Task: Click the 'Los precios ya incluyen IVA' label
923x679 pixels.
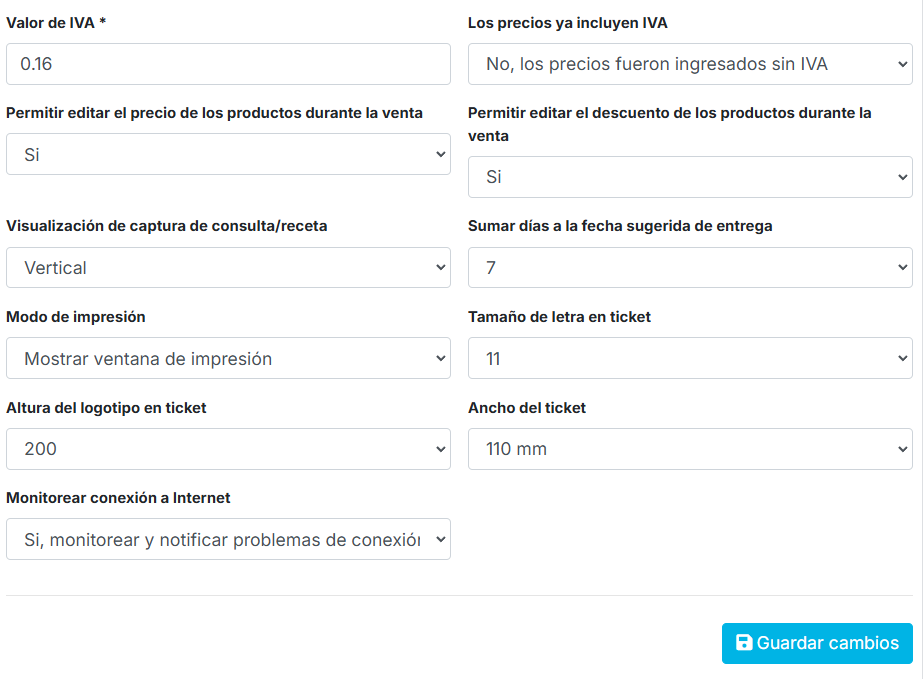Action: [567, 23]
